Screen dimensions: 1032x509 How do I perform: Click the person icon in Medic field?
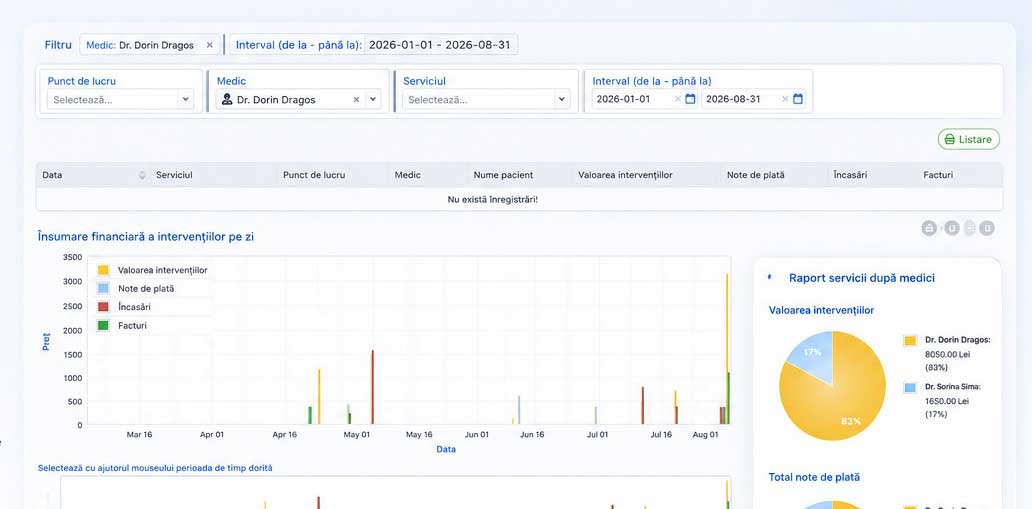(227, 99)
